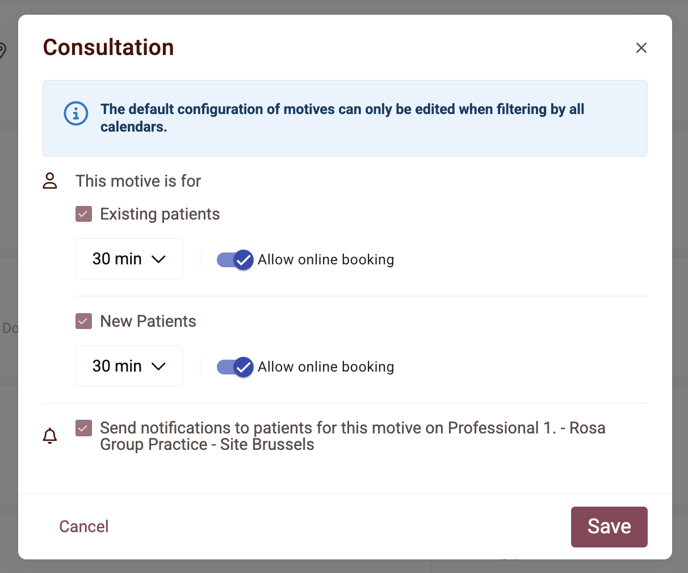Click the partially hidden Do text behind dialog
688x573 pixels.
click(x=10, y=328)
